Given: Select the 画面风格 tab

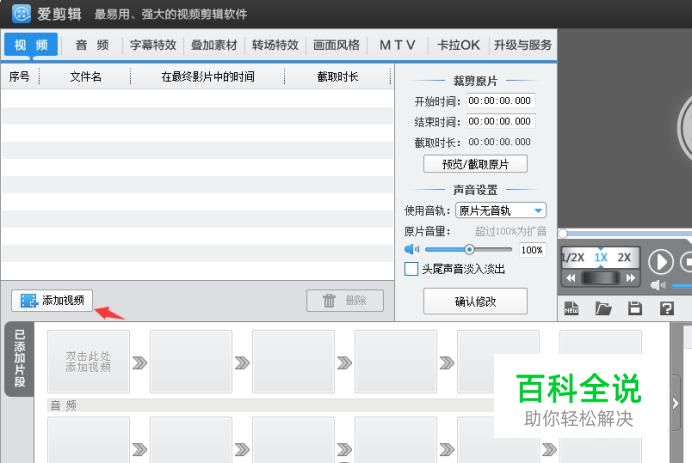Looking at the screenshot, I should point(336,45).
